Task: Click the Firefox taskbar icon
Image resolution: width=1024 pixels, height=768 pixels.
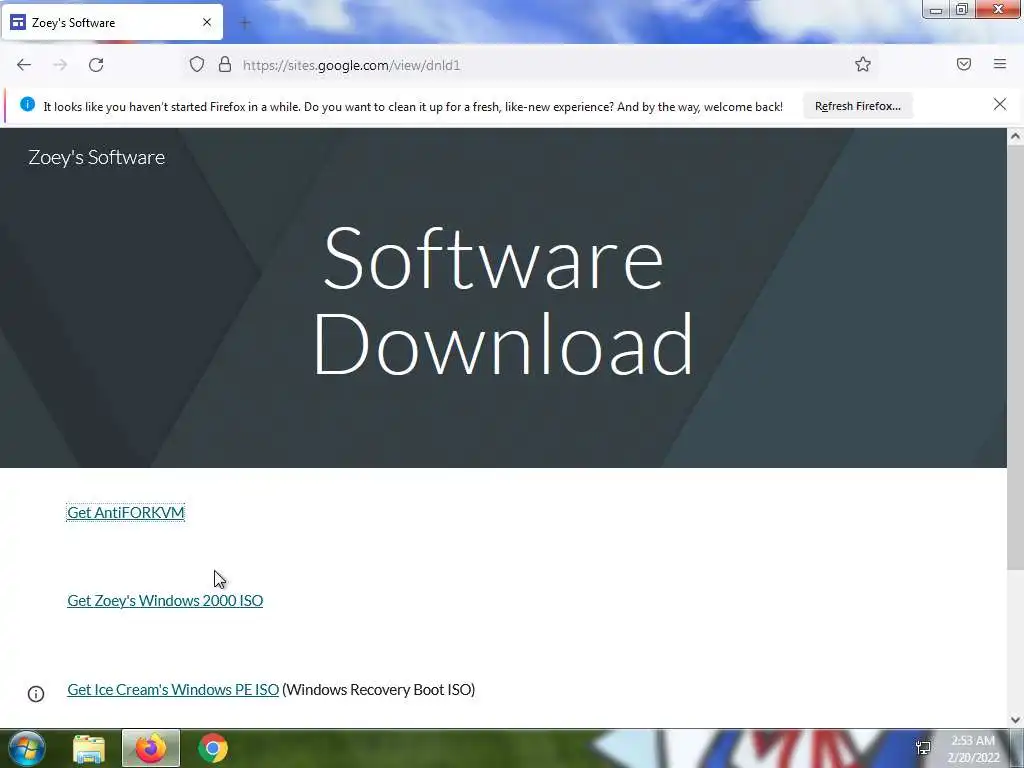Action: (151, 748)
